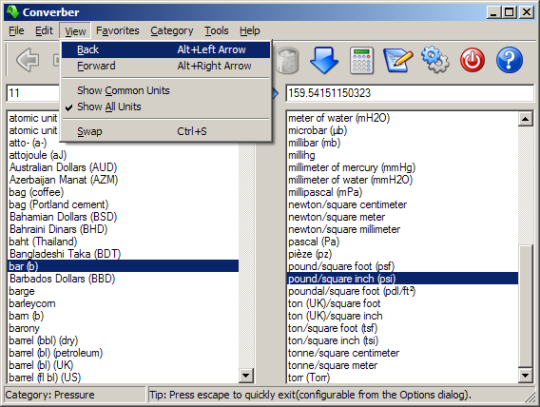Click the right list scroll up arrow
Viewport: 540px width, 407px height.
click(526, 119)
